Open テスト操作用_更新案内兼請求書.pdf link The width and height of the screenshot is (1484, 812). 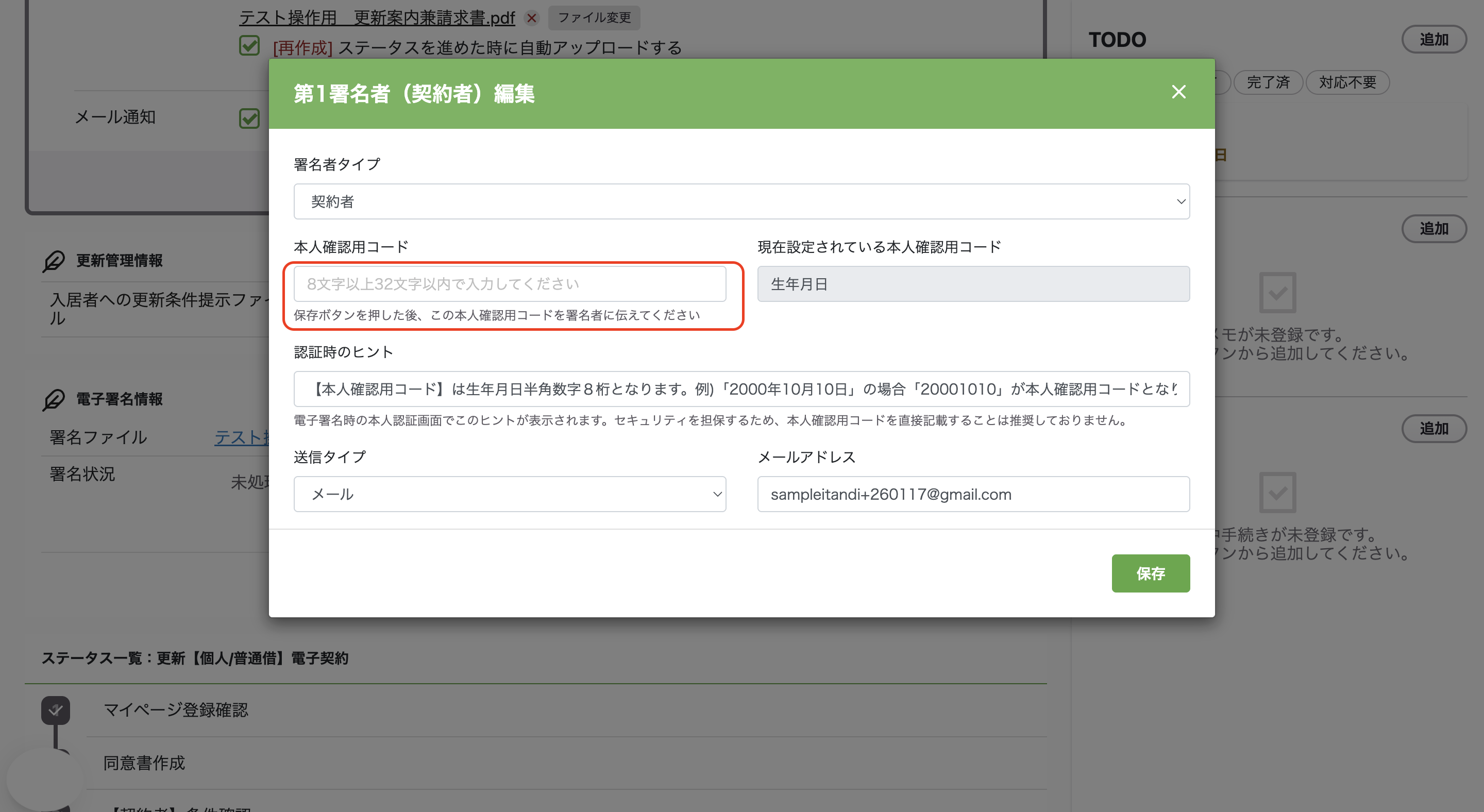tap(377, 18)
